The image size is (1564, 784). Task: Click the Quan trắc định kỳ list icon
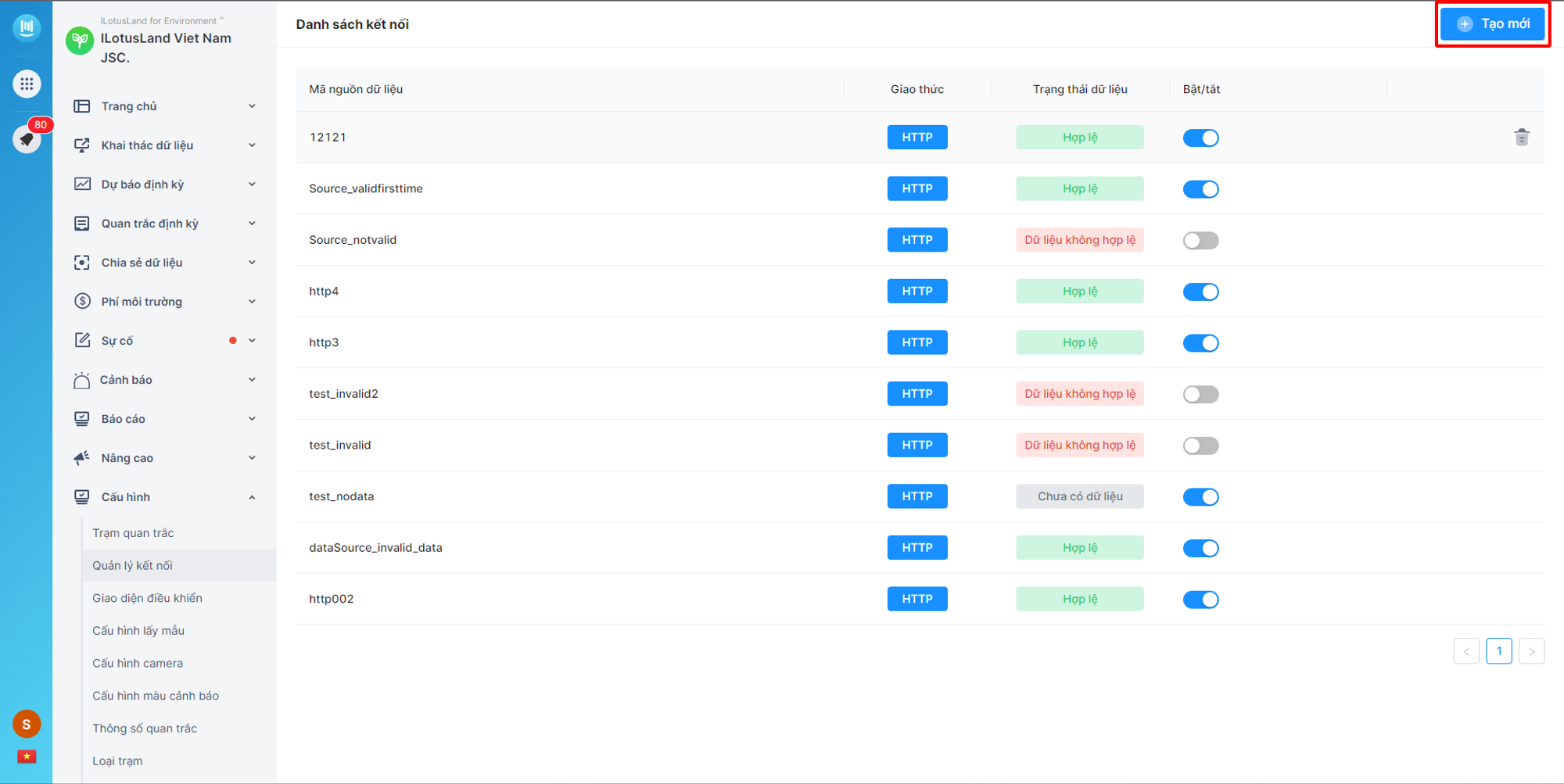click(82, 224)
